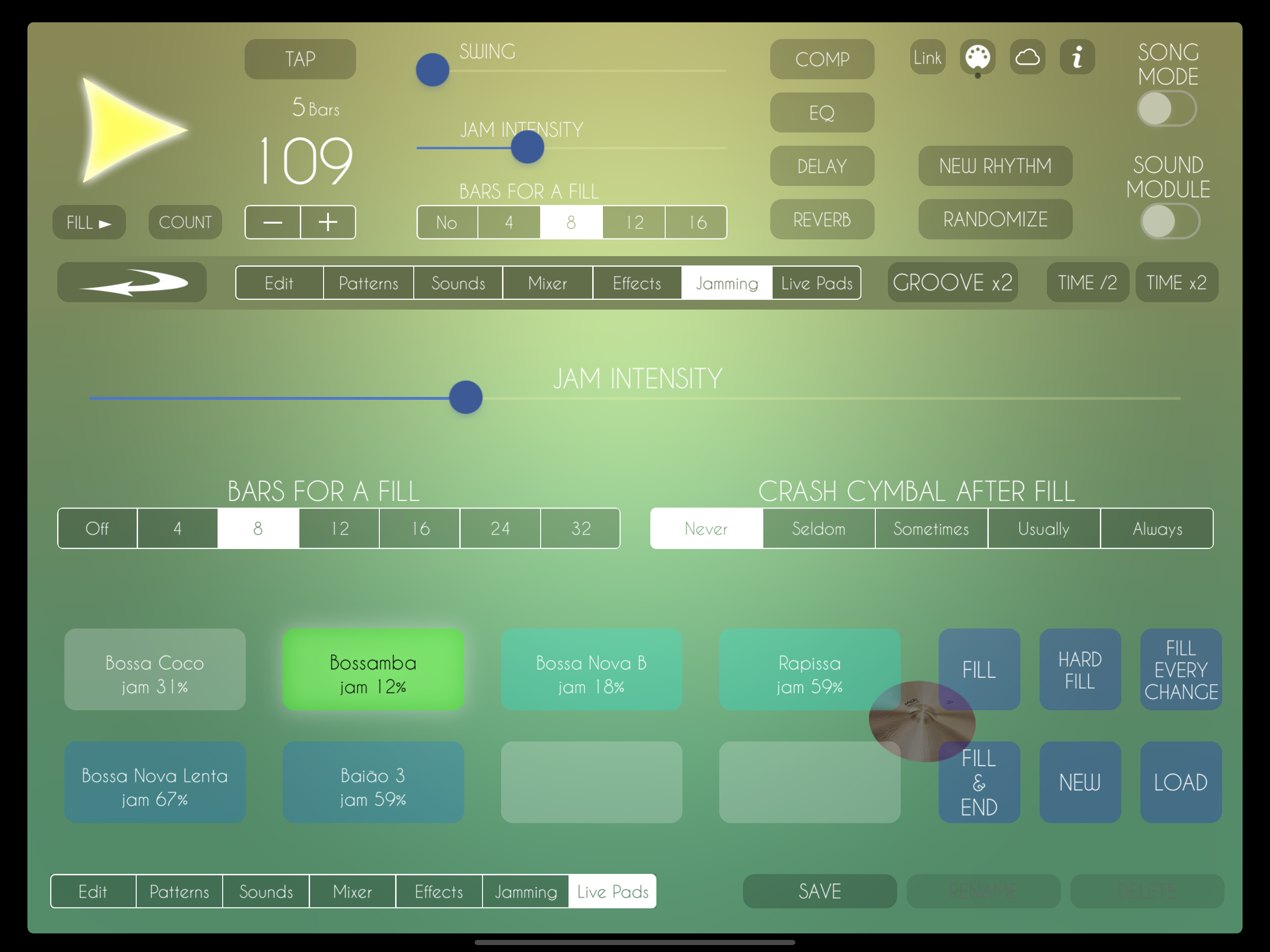
Task: Set crash cymbal after fill to Always
Action: click(x=1157, y=528)
